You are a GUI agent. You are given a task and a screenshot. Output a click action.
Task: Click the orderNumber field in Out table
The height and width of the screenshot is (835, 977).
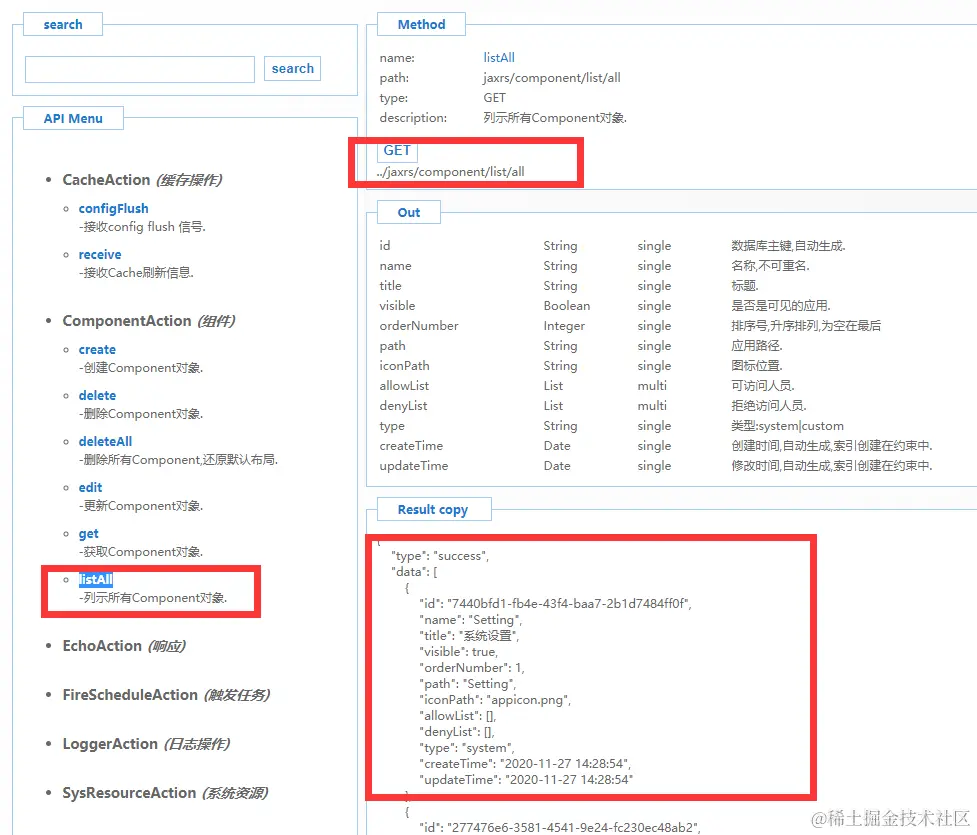(x=419, y=326)
